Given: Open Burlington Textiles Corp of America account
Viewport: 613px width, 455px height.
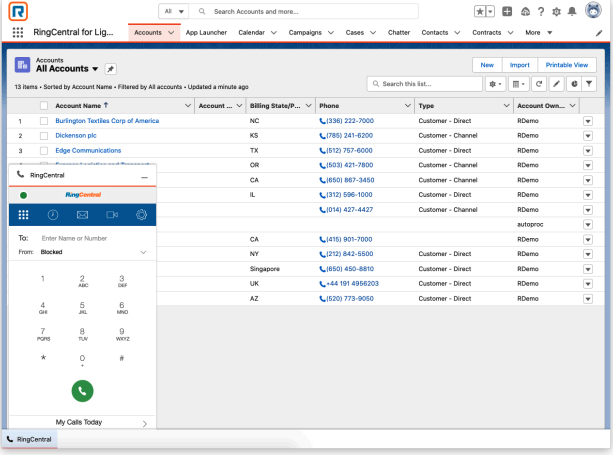Looking at the screenshot, I should (107, 121).
